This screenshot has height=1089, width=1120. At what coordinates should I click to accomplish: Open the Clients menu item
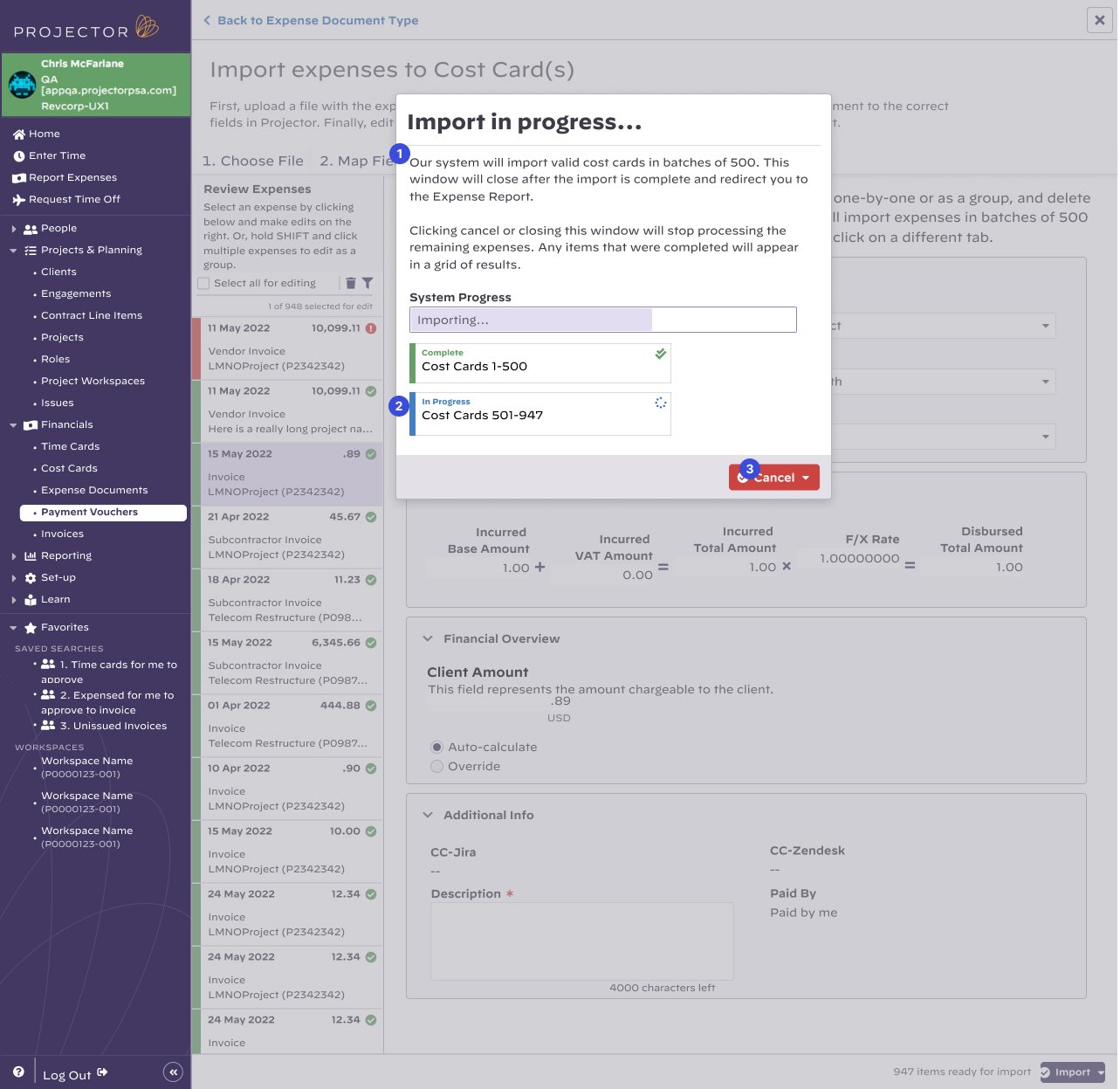point(58,272)
